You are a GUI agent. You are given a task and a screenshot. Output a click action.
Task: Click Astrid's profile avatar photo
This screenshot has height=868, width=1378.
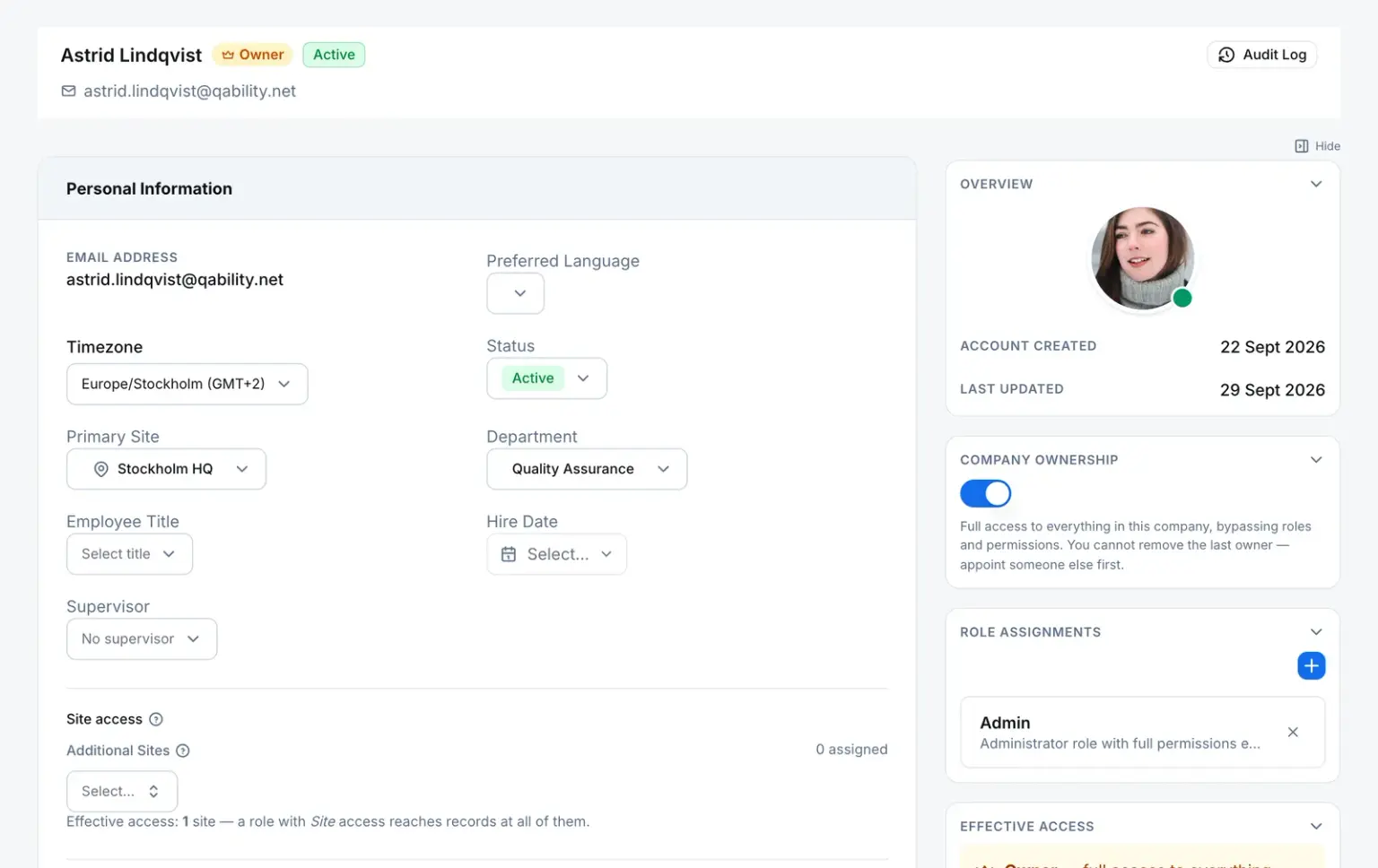point(1142,259)
